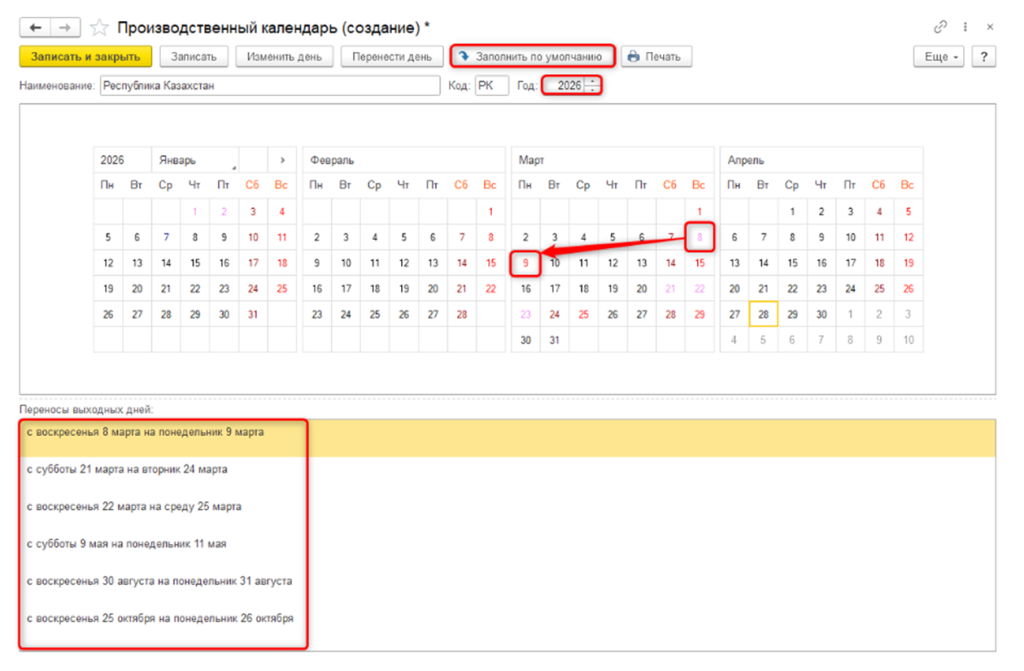The image size is (1024, 671).
Task: Go to next month with calendar arrow
Action: point(283,160)
